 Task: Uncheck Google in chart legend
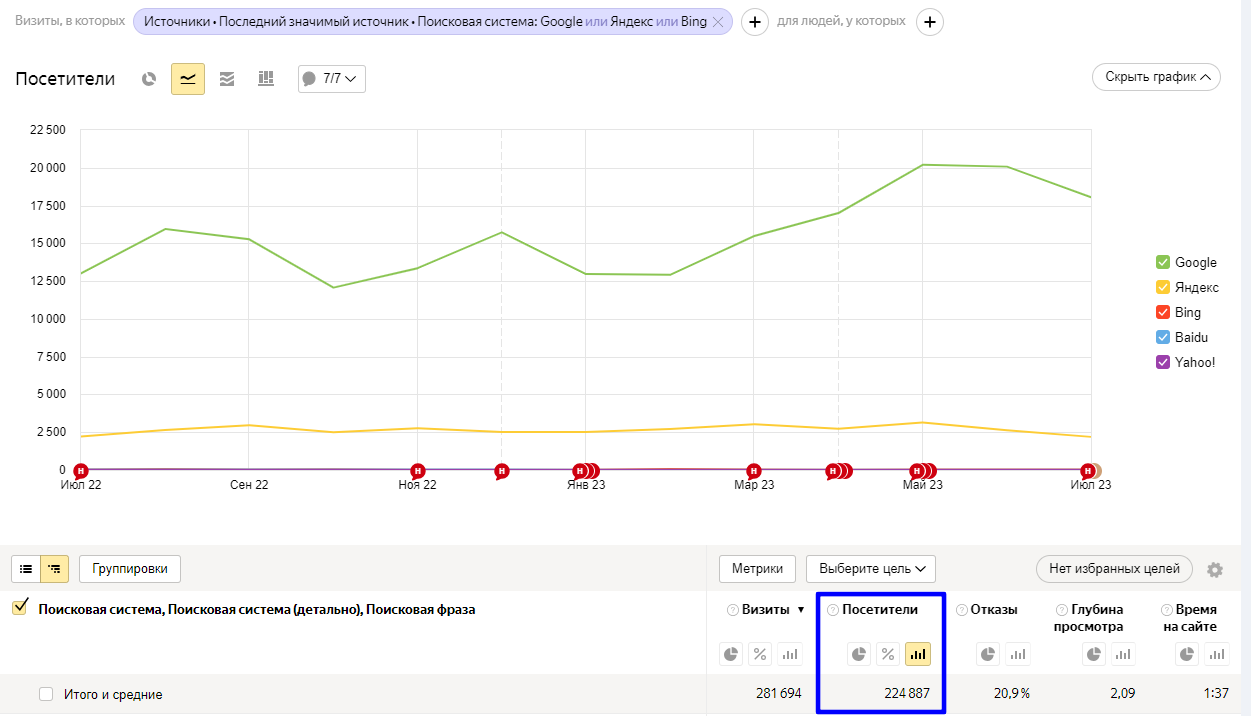click(x=1162, y=263)
